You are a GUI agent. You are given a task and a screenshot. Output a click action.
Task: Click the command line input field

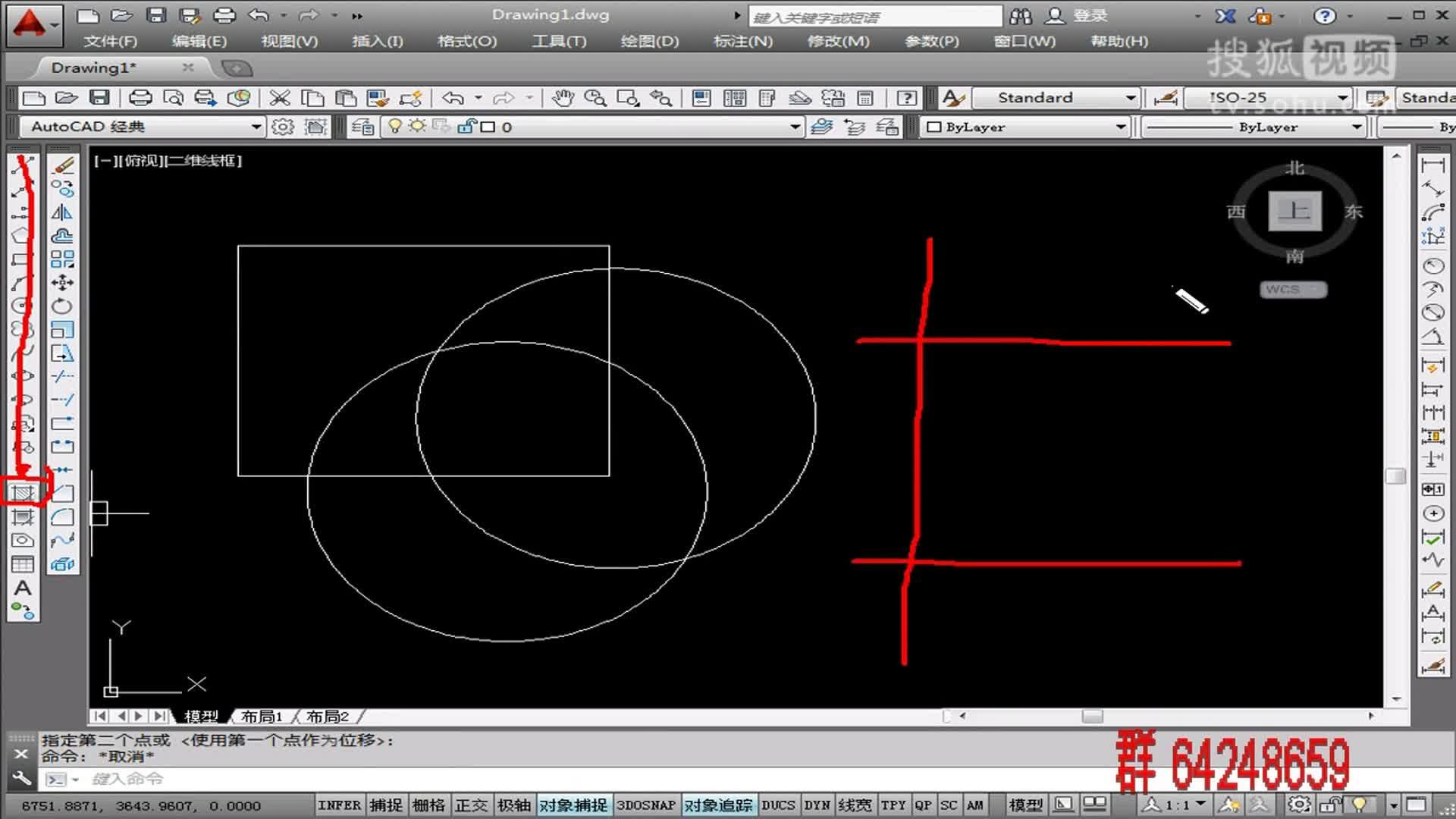(227, 779)
